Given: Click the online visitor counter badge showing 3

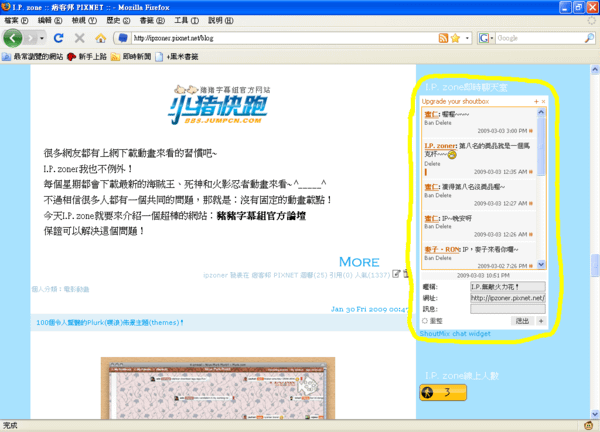Looking at the screenshot, I should tap(443, 392).
